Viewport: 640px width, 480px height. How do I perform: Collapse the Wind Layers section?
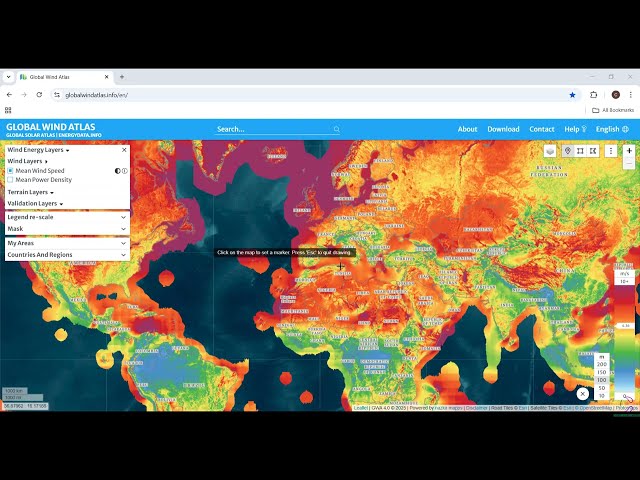(x=27, y=161)
